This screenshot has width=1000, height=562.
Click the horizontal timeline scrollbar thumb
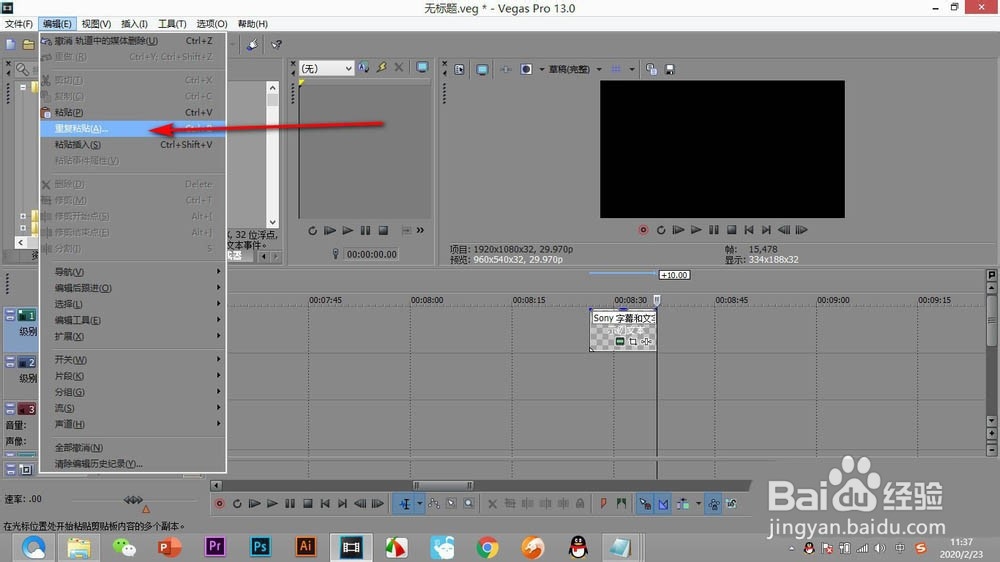tap(443, 485)
